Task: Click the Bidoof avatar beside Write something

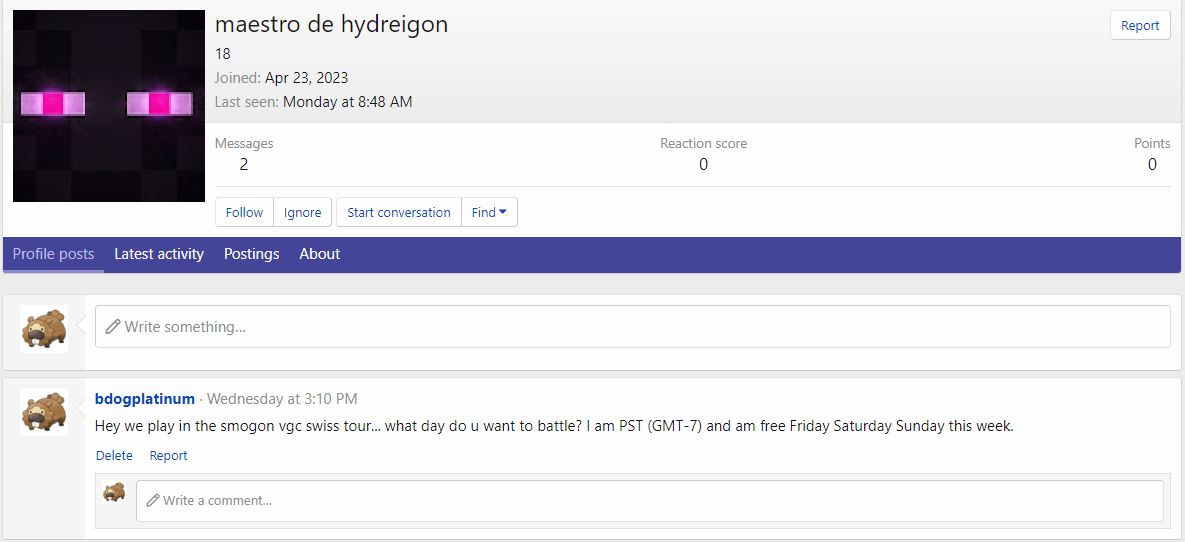Action: (x=44, y=329)
